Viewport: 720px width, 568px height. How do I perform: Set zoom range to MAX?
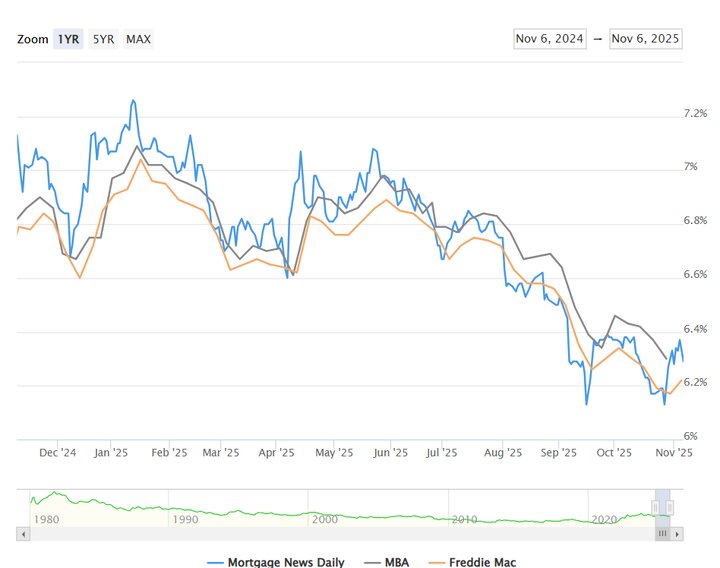(x=139, y=39)
